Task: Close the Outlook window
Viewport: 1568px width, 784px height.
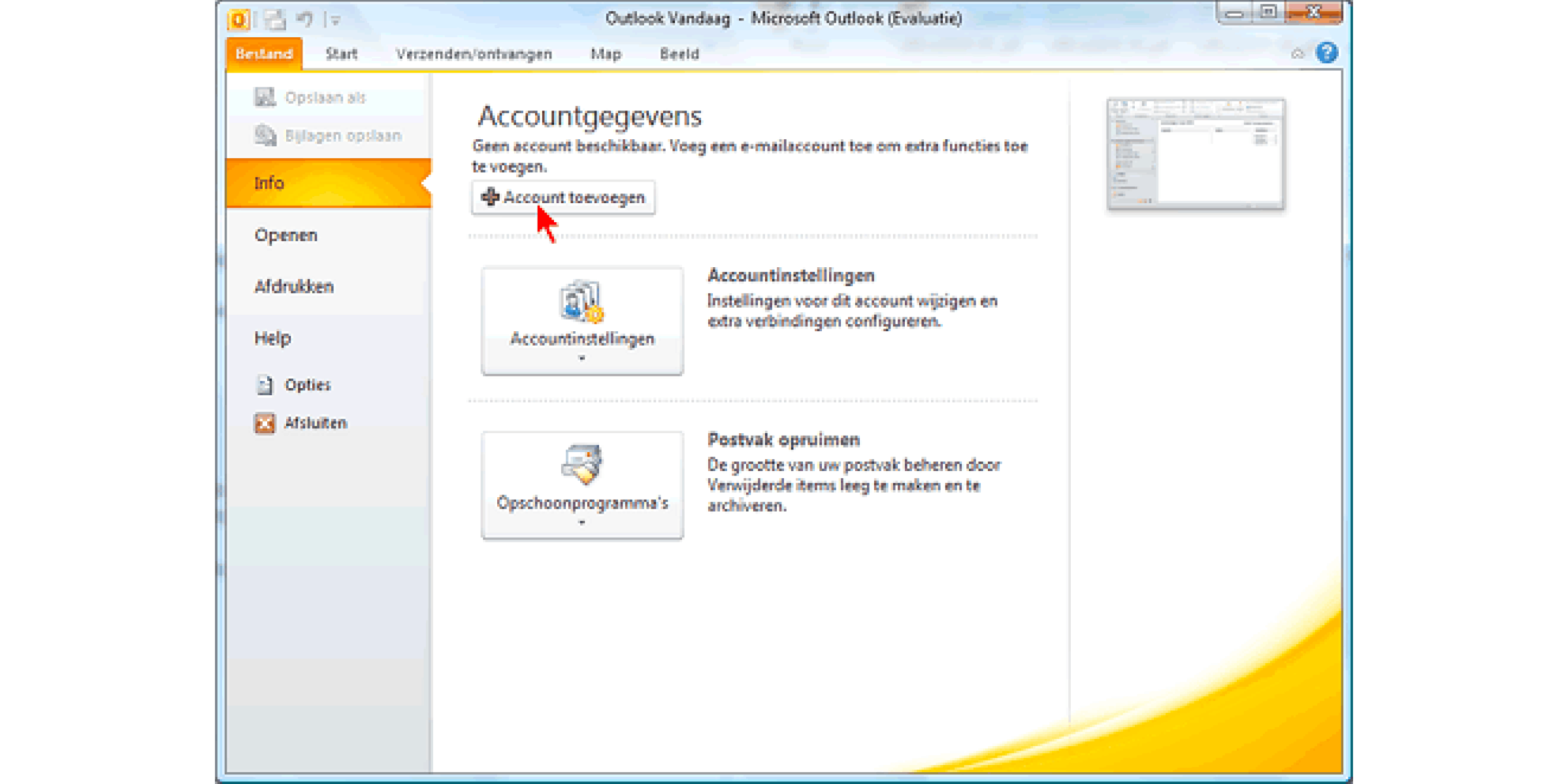Action: (x=1314, y=12)
